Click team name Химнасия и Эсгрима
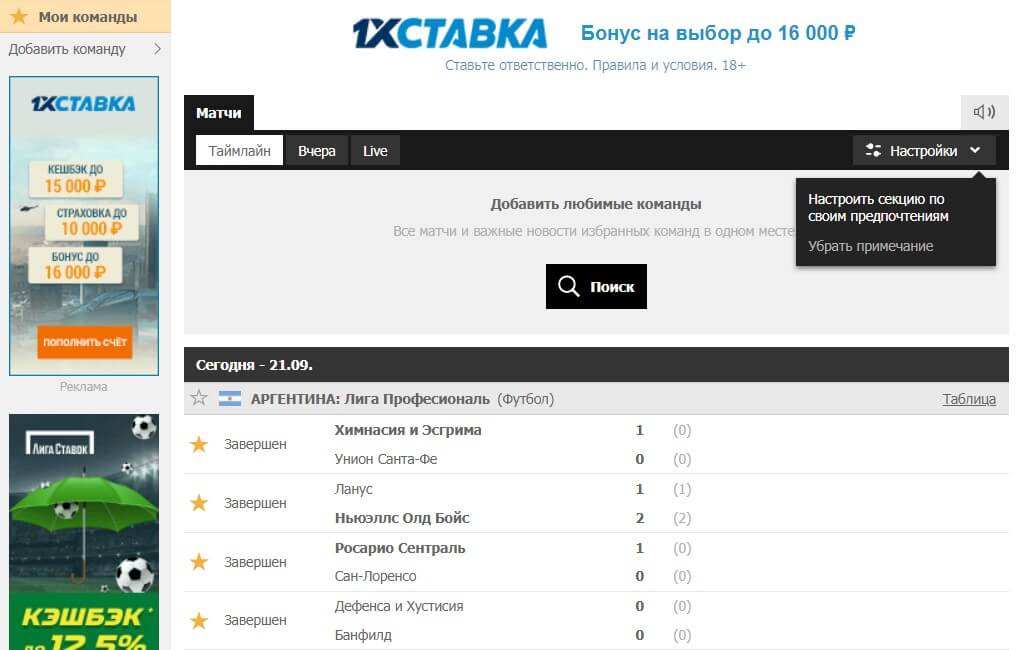The width and height of the screenshot is (1020, 650). coord(408,430)
